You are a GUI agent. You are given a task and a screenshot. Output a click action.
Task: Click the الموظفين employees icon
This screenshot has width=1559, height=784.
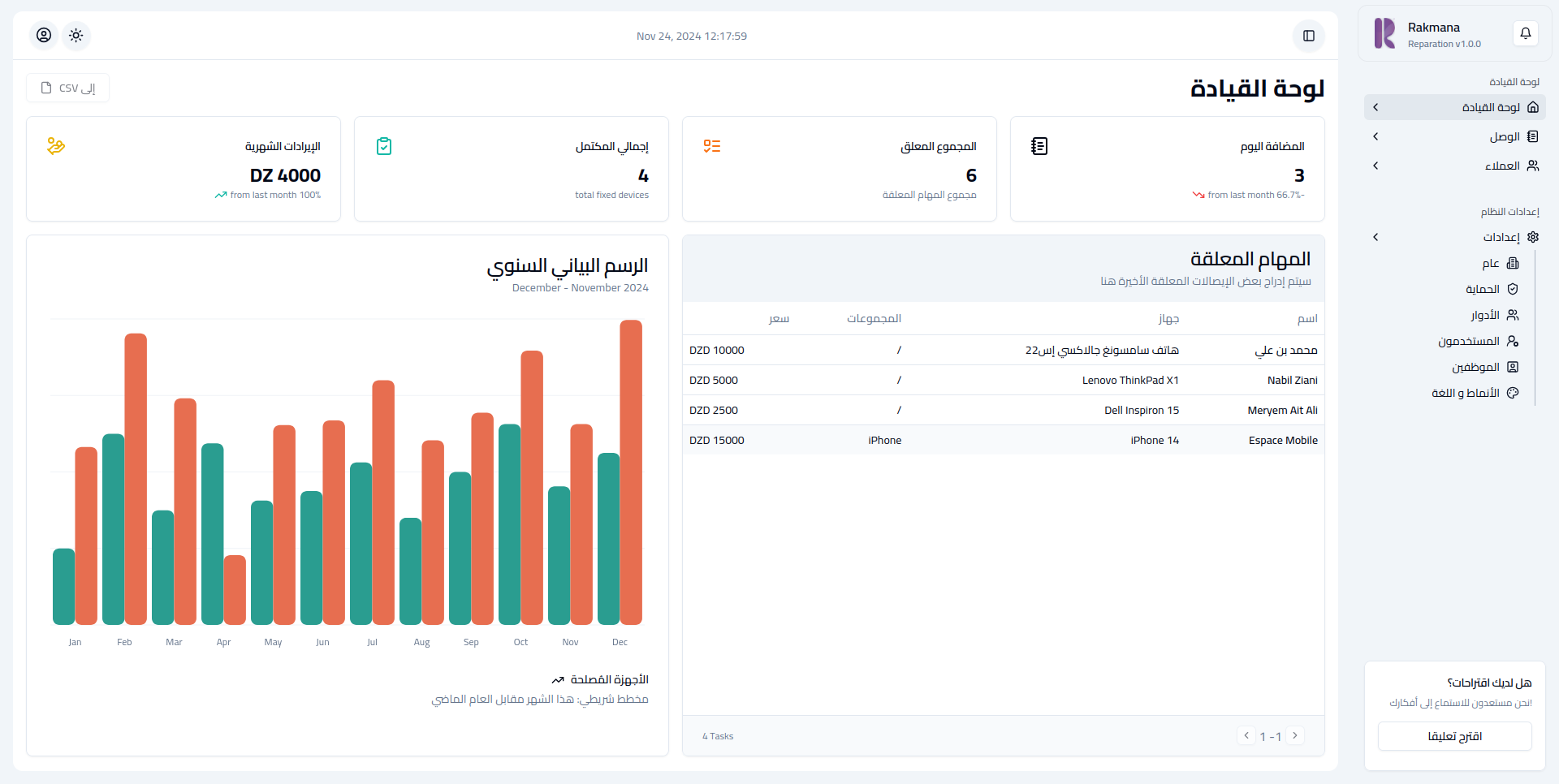coord(1513,367)
